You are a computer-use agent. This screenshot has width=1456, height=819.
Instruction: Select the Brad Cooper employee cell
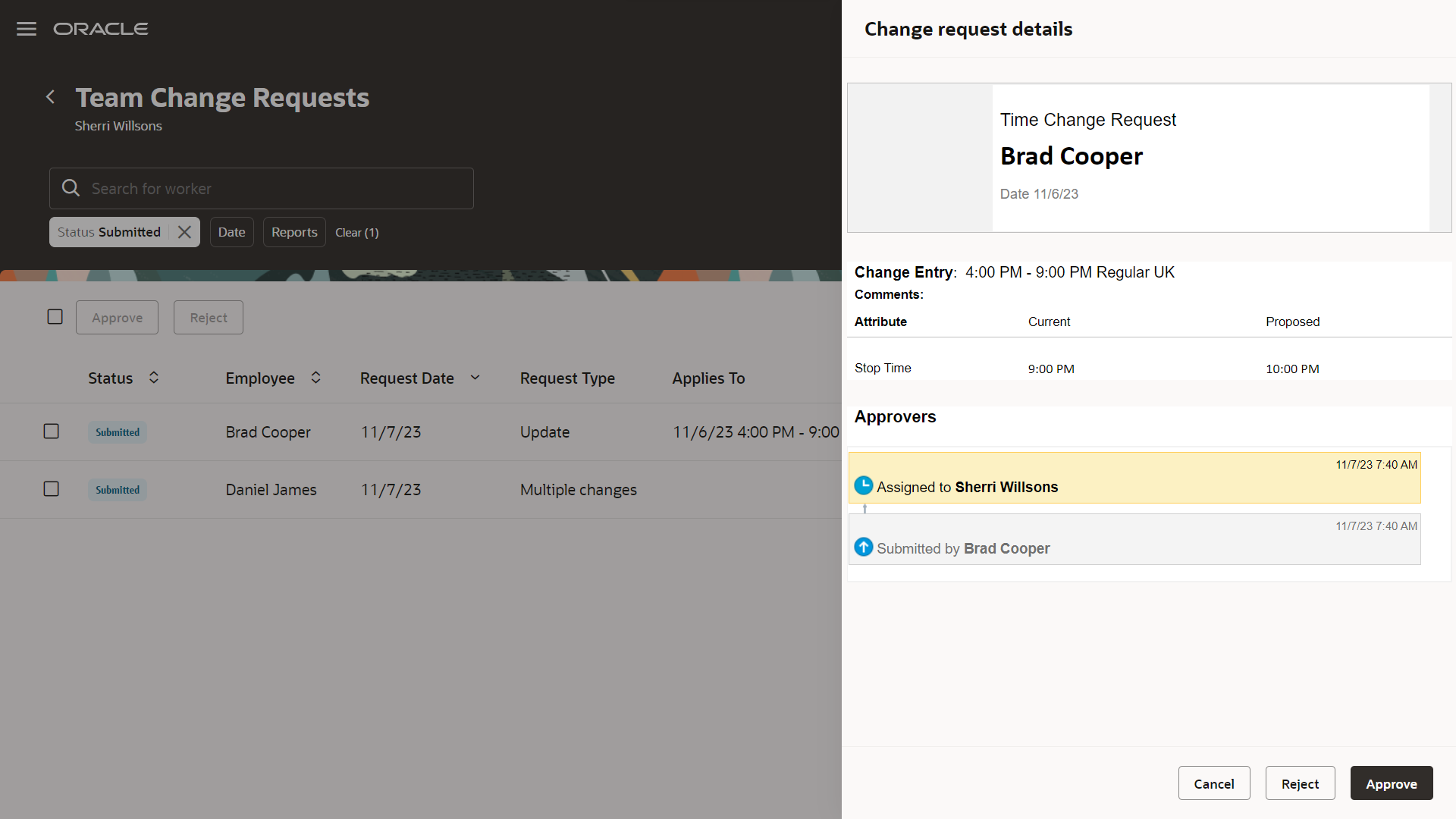(268, 431)
